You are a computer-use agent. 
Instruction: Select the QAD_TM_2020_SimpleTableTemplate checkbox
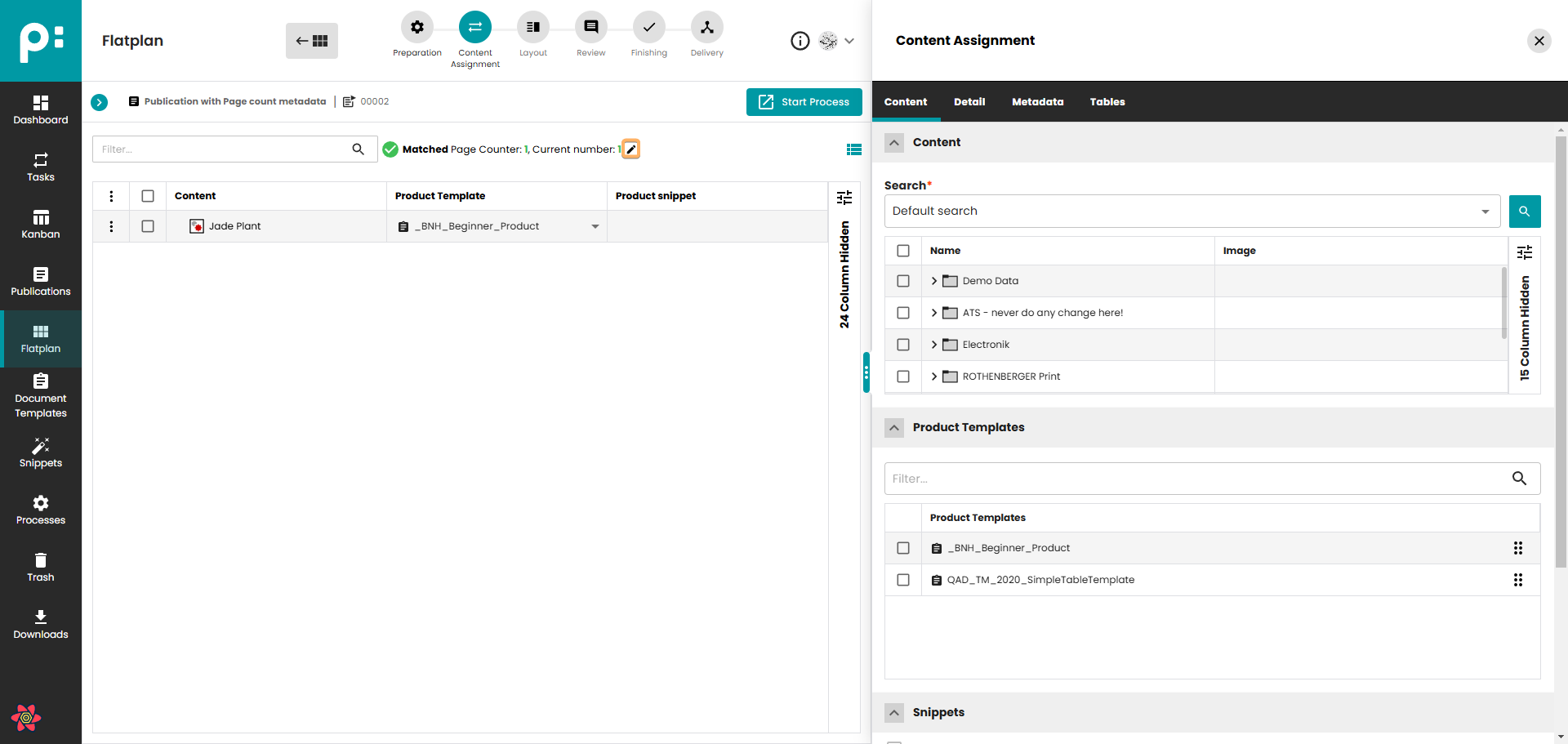click(x=903, y=580)
